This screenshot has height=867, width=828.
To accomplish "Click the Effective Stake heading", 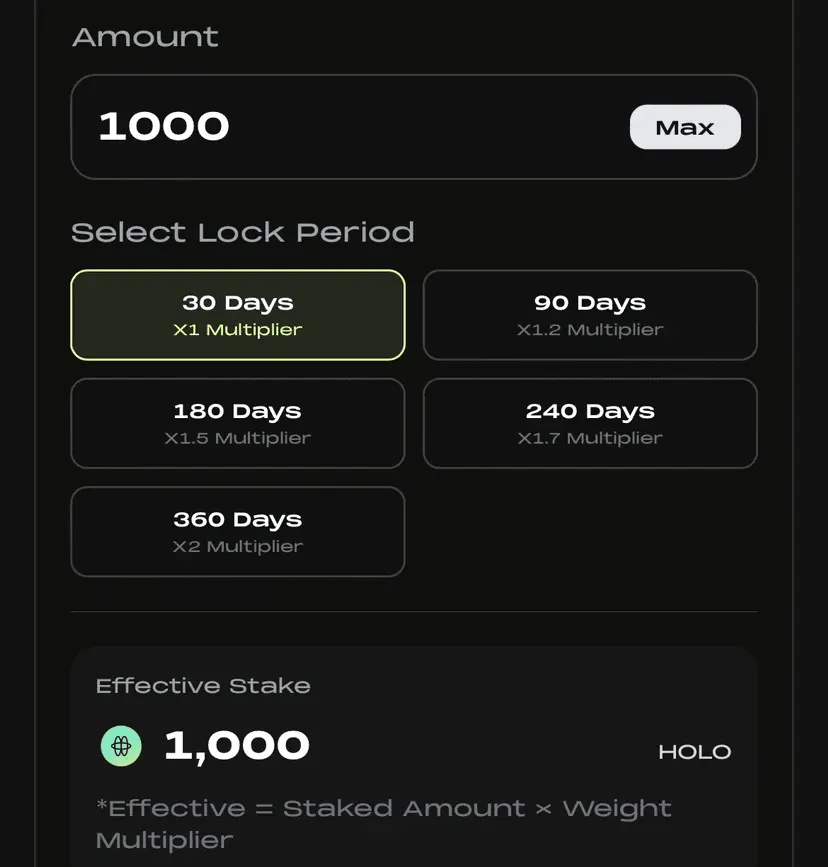I will click(203, 686).
